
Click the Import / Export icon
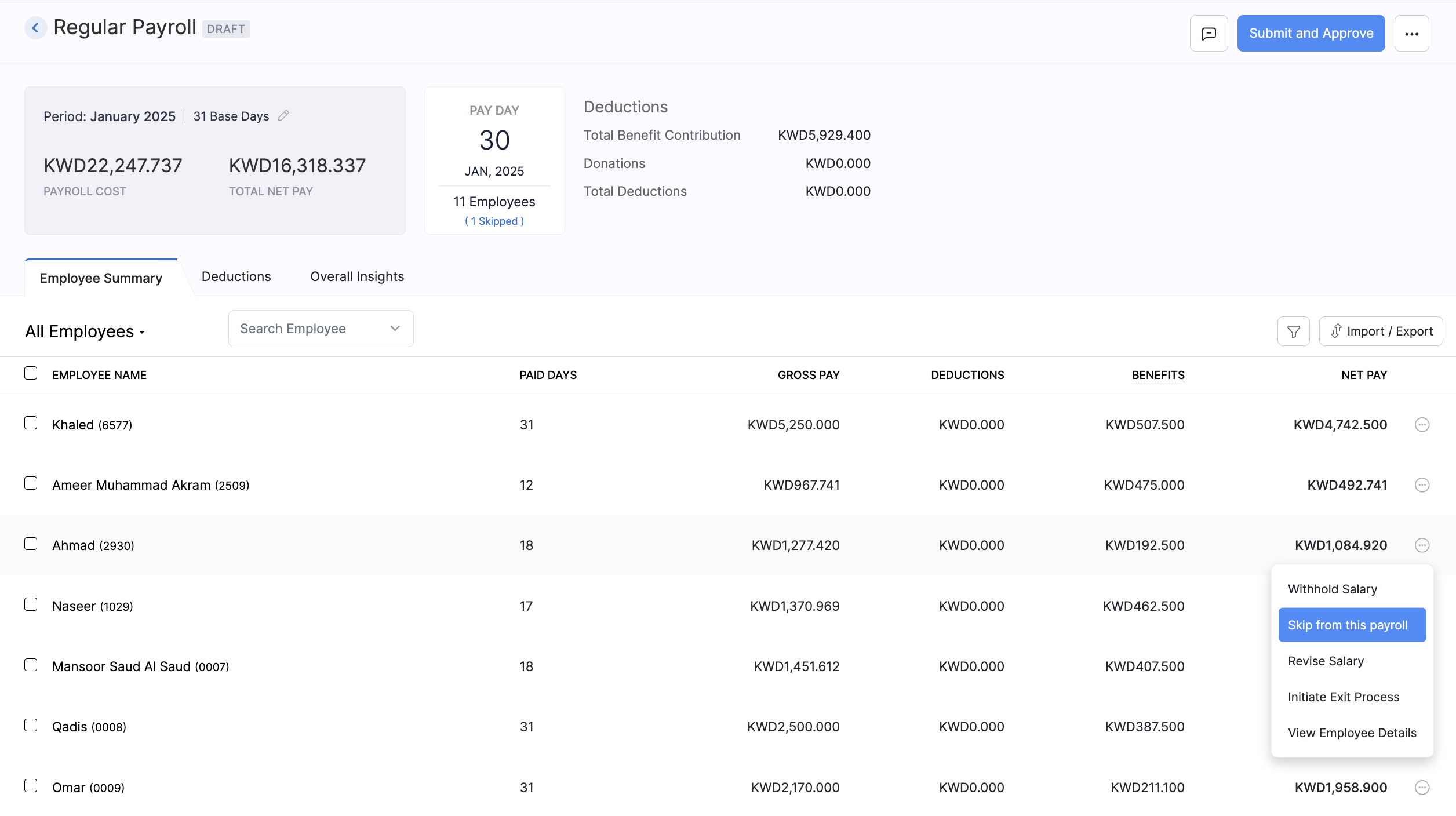(1381, 331)
